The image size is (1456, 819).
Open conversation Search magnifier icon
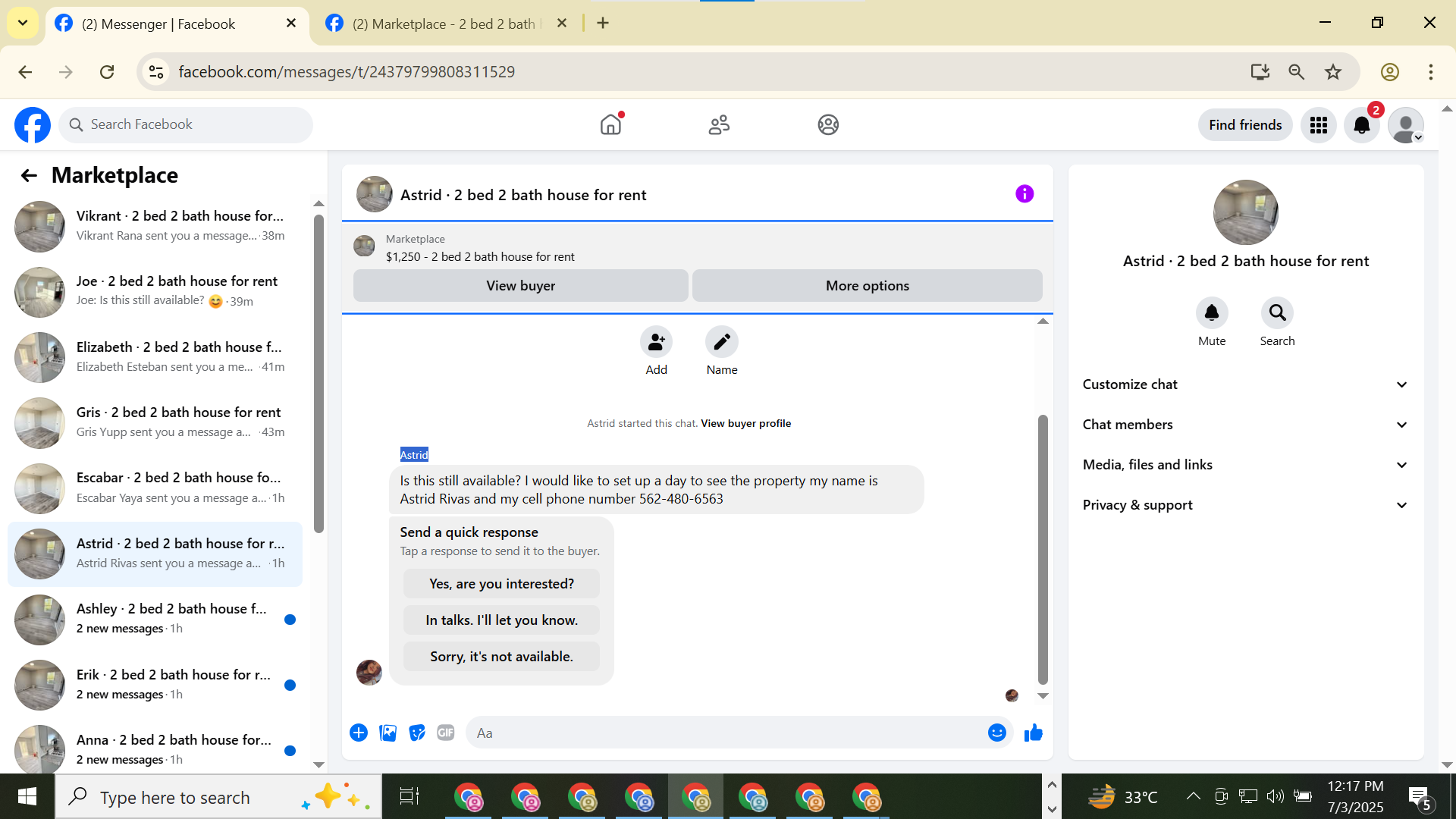(1277, 312)
